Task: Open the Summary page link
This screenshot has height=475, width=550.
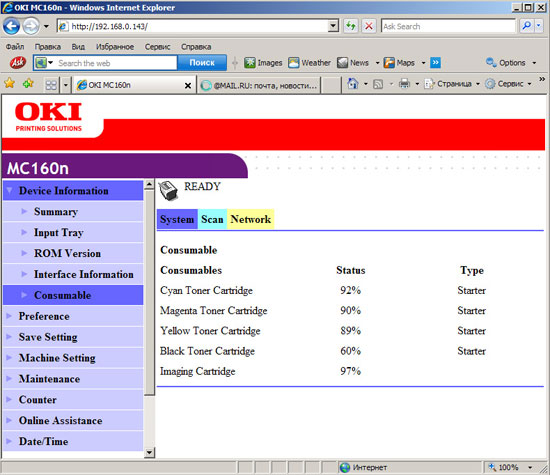Action: (x=73, y=212)
